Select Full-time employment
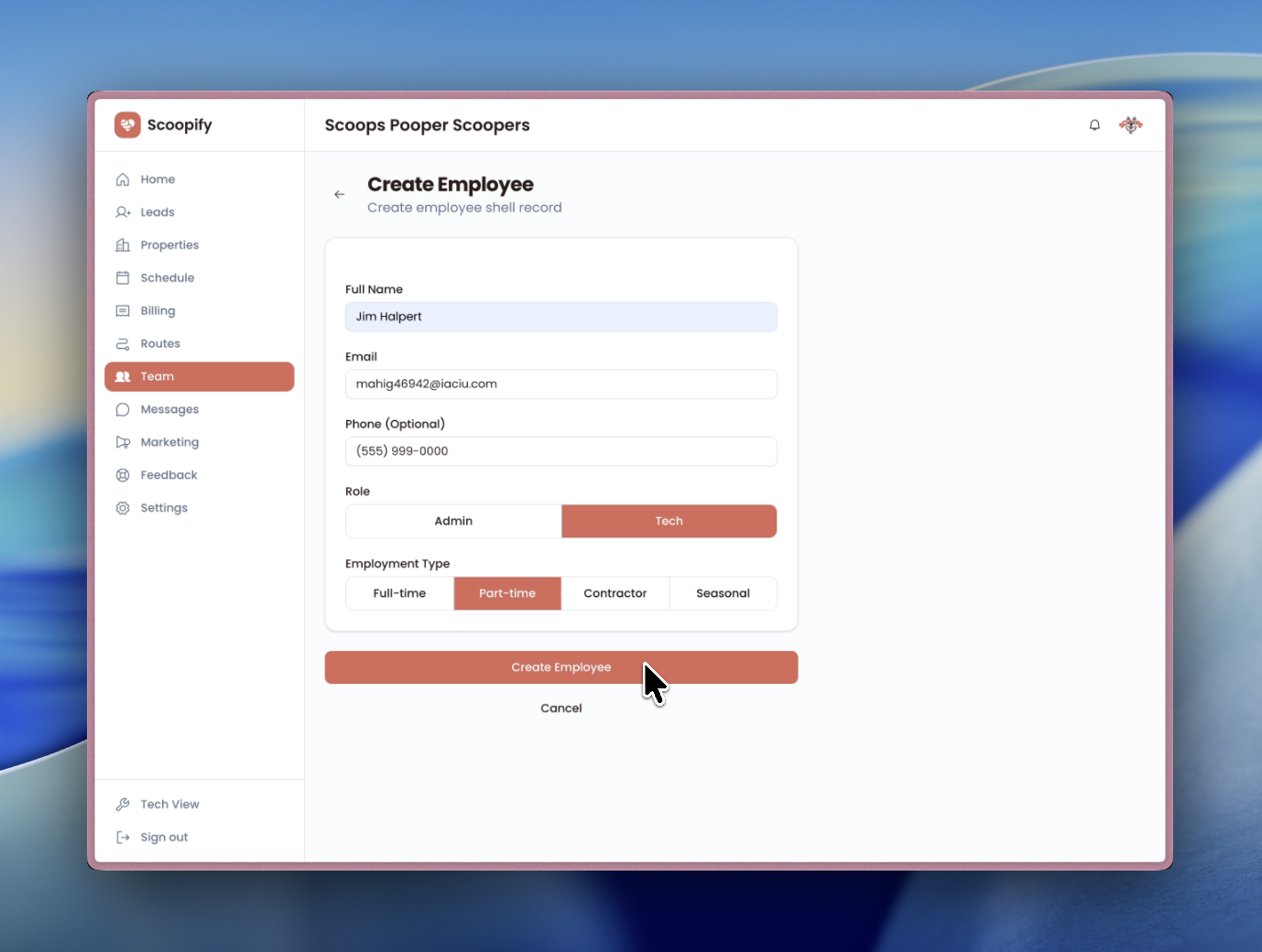The height and width of the screenshot is (952, 1262). click(398, 593)
